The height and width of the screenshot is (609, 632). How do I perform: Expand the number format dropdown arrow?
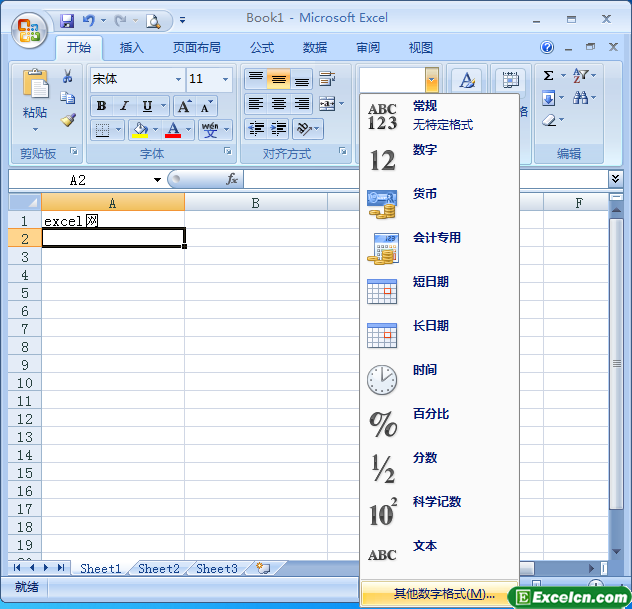[x=431, y=80]
